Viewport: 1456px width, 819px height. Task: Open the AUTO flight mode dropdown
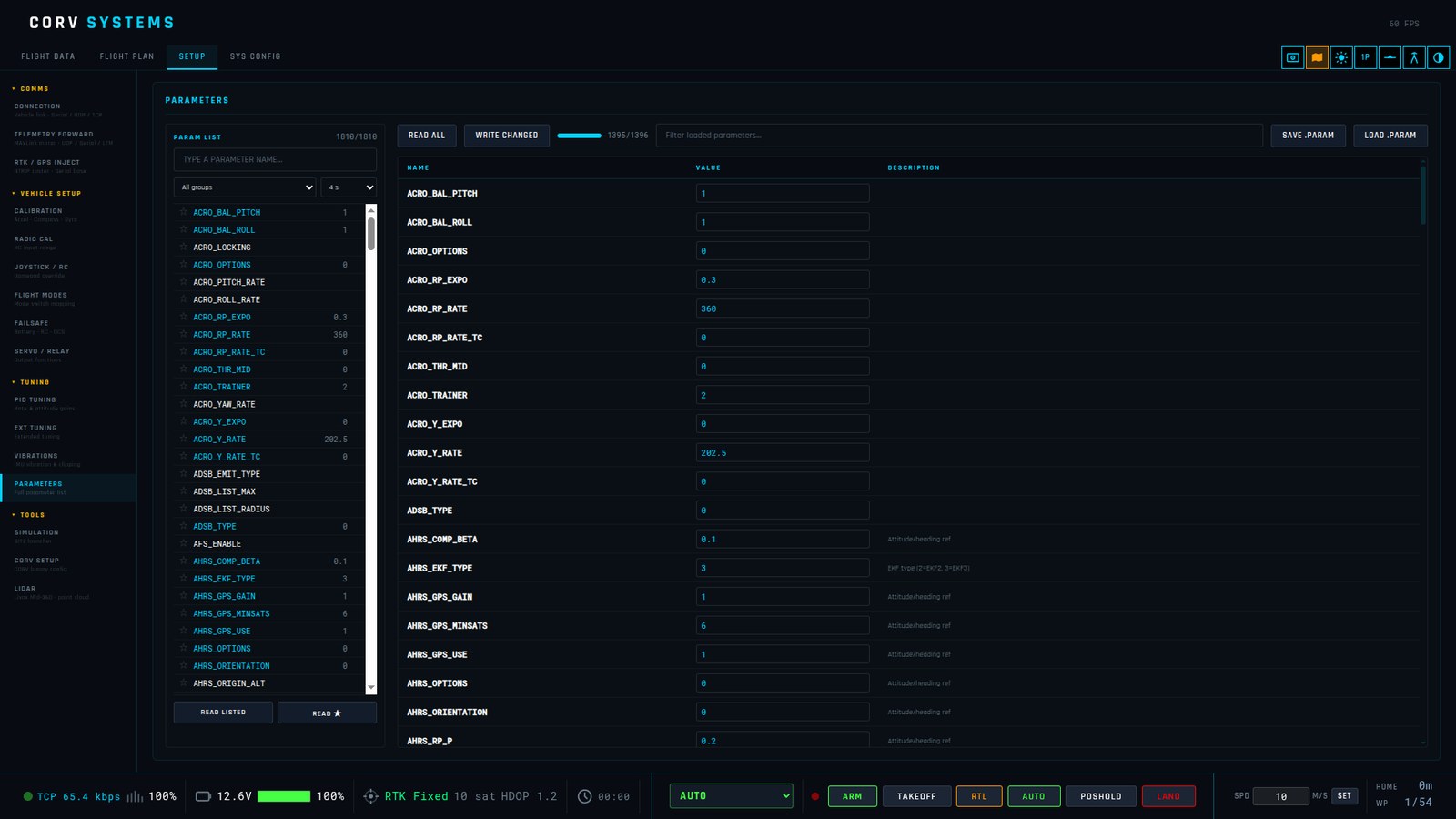click(x=731, y=795)
